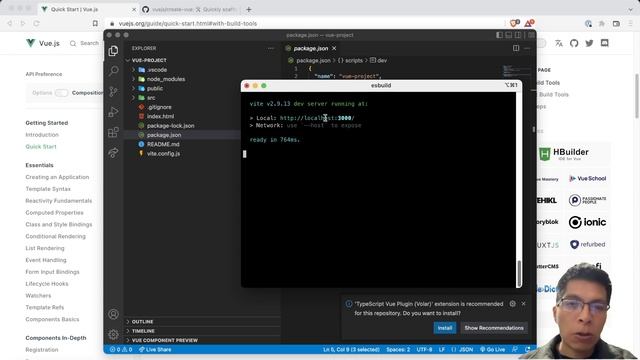
Task: Click the browser address bar URL
Action: click(188, 23)
